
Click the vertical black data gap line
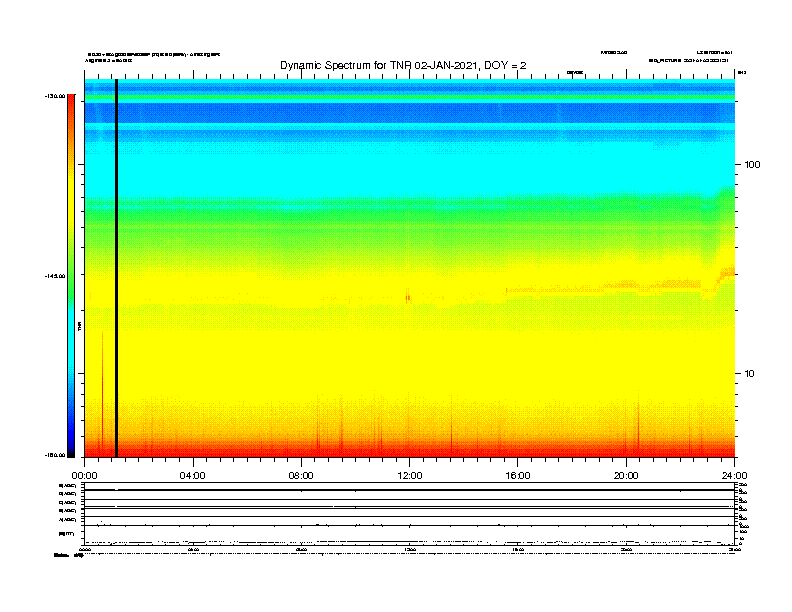(x=116, y=268)
